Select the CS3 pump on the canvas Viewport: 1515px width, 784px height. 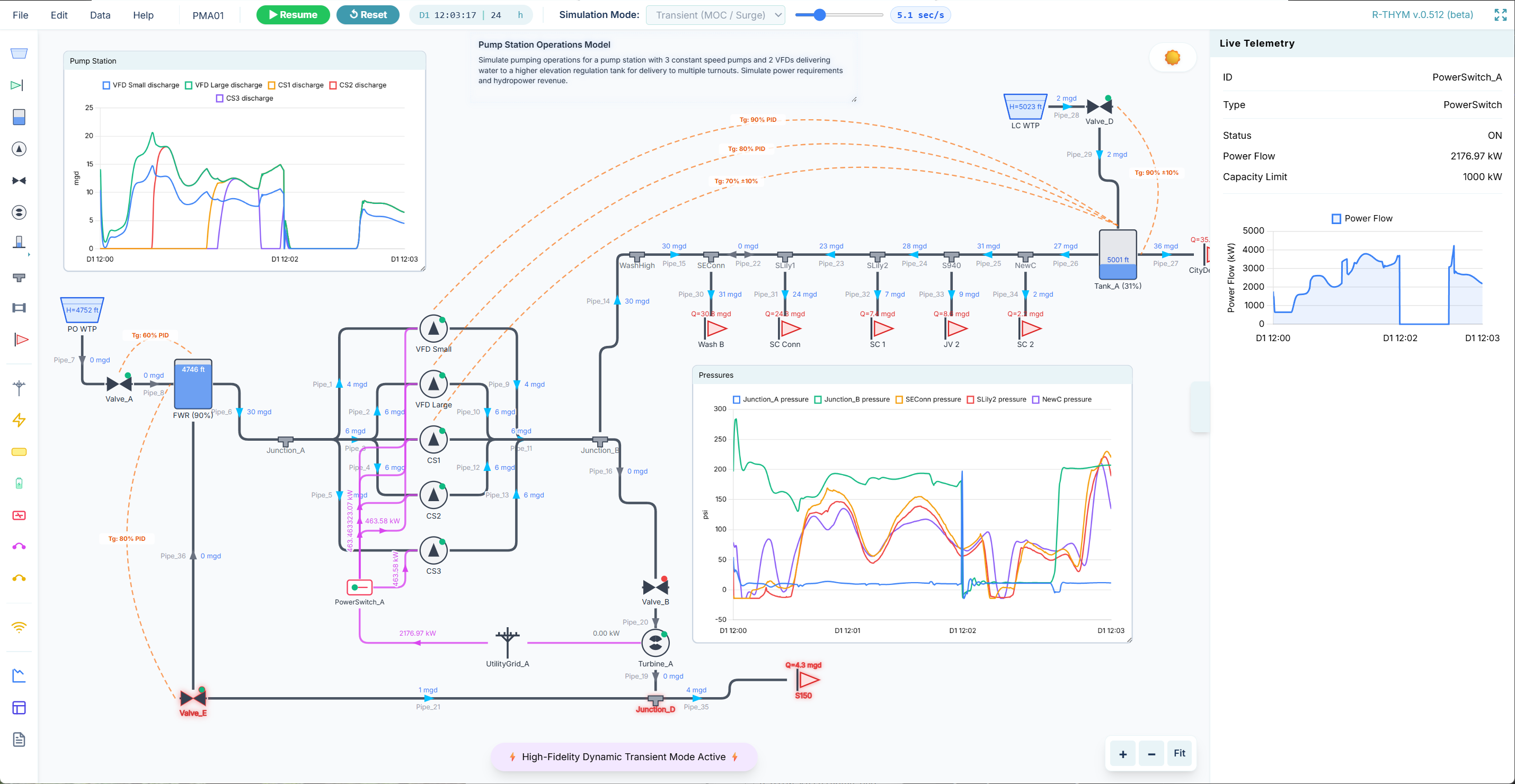(x=433, y=550)
